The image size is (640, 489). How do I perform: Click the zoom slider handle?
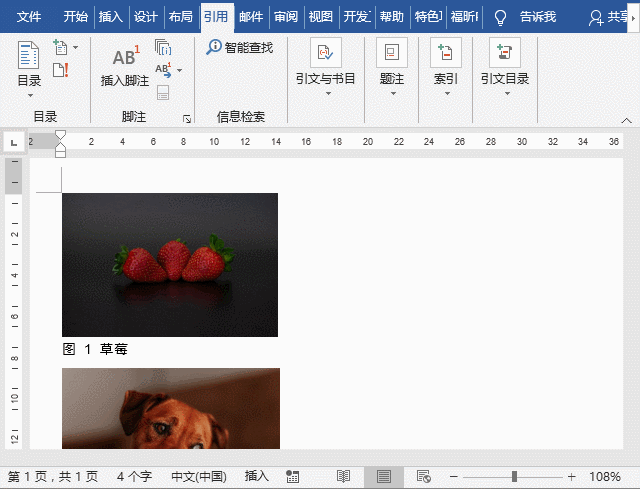pos(514,476)
